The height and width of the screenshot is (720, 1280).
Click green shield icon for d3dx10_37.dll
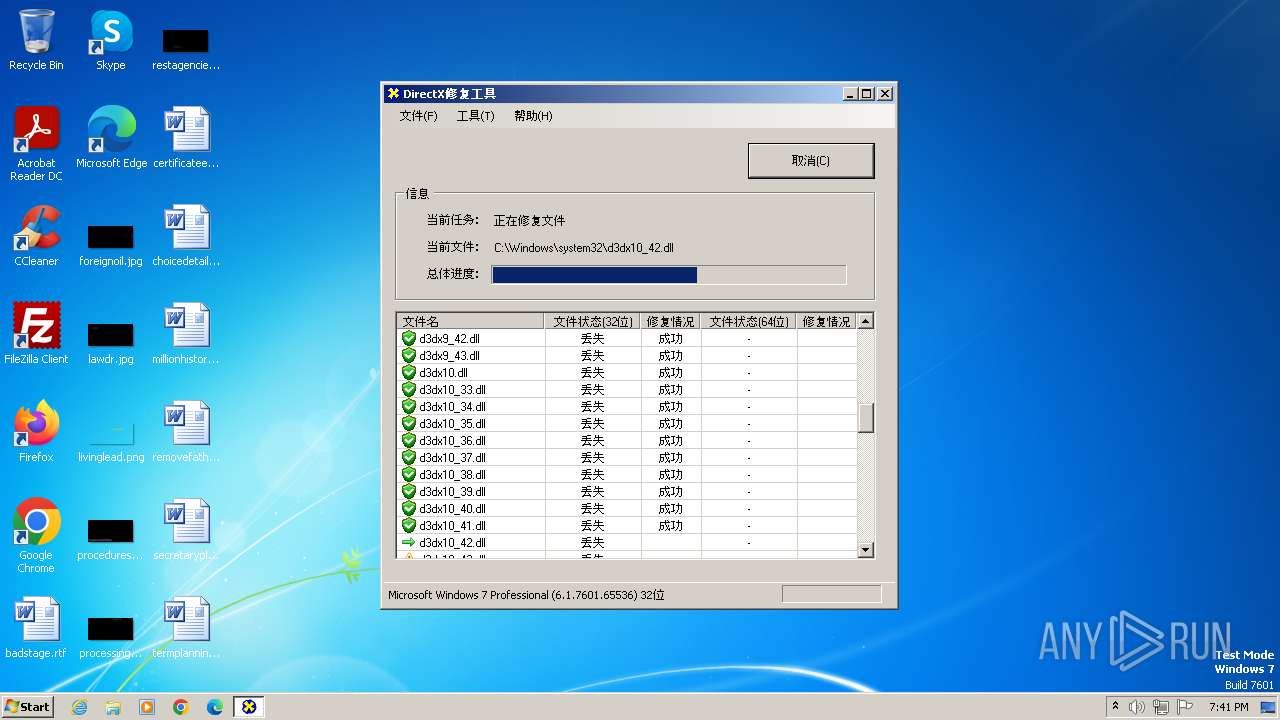coord(409,458)
